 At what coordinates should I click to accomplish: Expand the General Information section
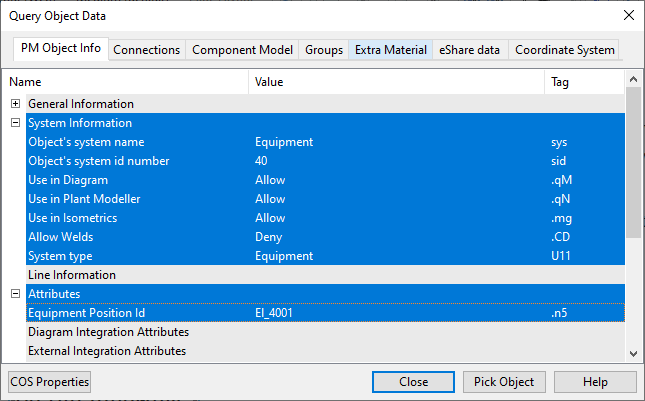[15, 104]
